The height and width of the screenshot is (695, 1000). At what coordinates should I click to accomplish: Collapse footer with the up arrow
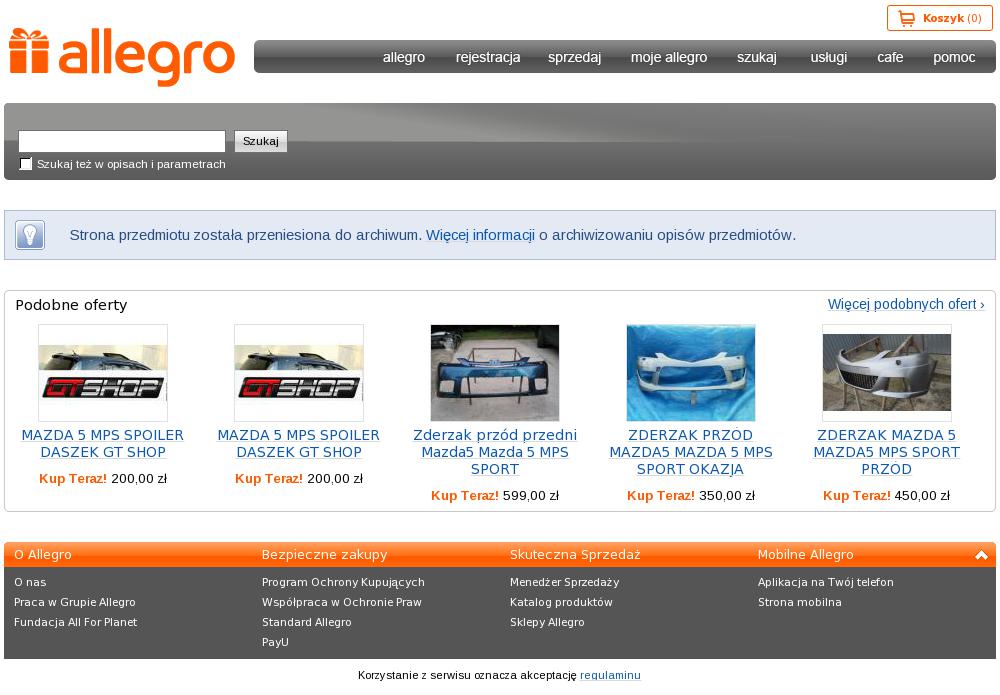(981, 555)
